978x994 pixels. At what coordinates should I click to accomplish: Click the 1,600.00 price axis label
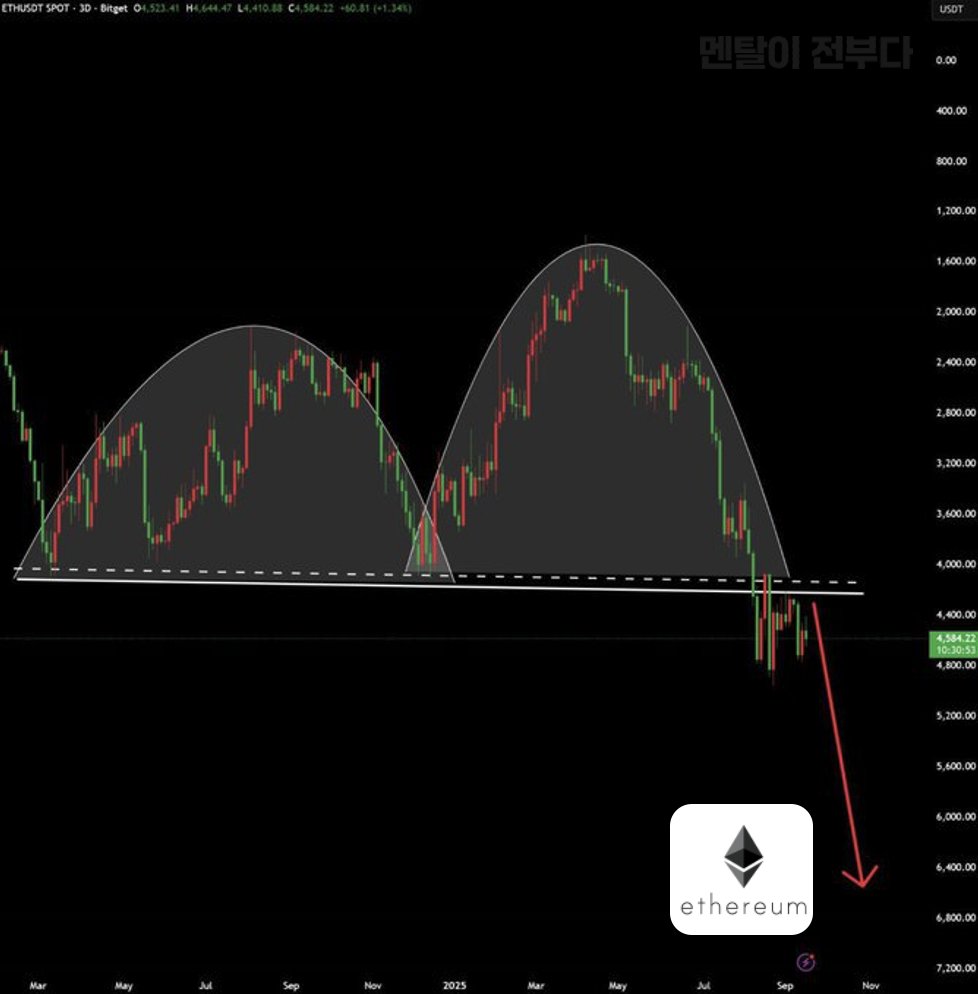point(956,261)
